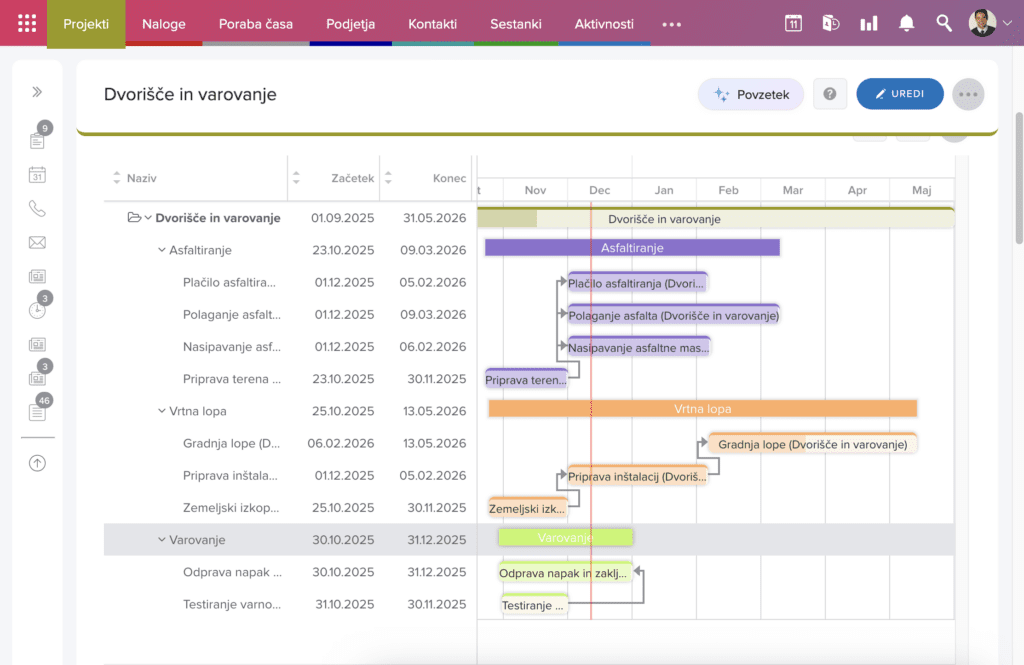Click the help question mark icon
This screenshot has height=665, width=1024.
coord(829,94)
